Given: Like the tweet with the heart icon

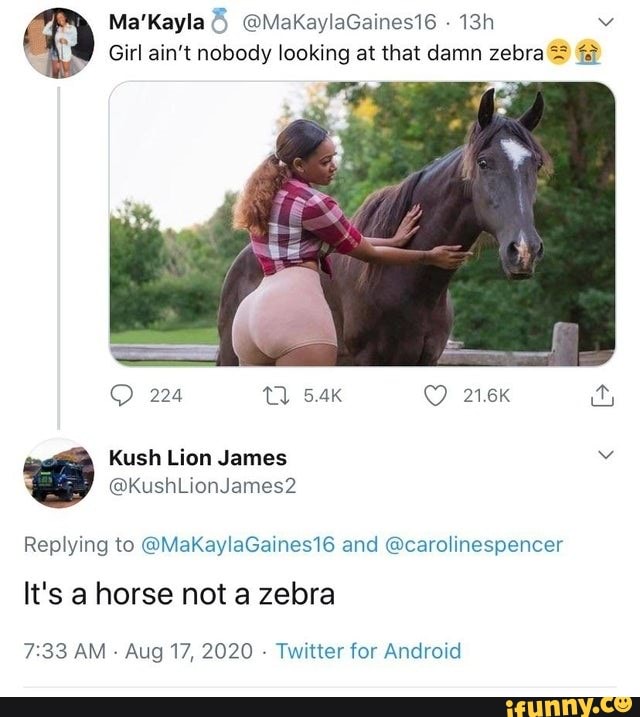Looking at the screenshot, I should pos(435,395).
